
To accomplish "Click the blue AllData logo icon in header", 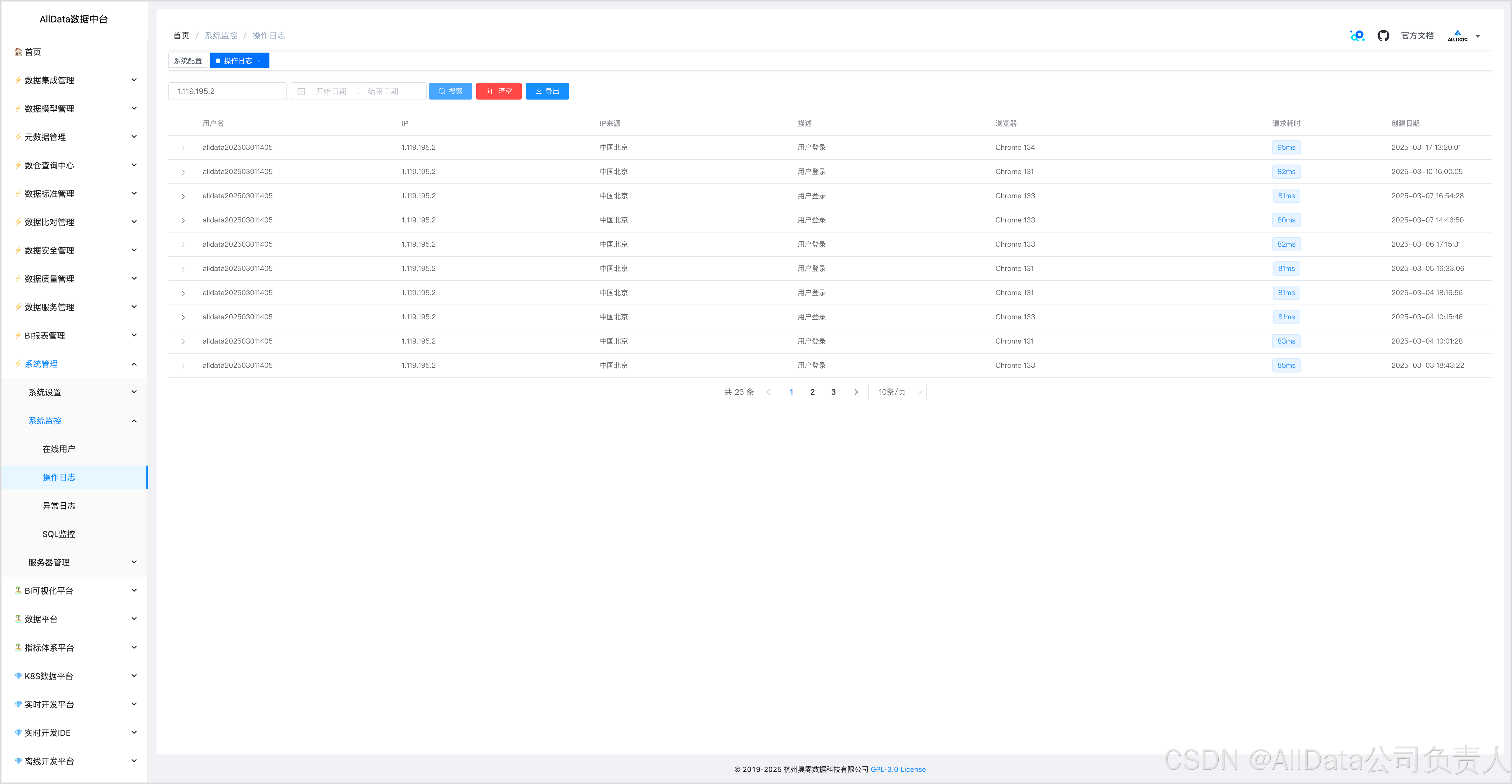I will (x=1357, y=36).
